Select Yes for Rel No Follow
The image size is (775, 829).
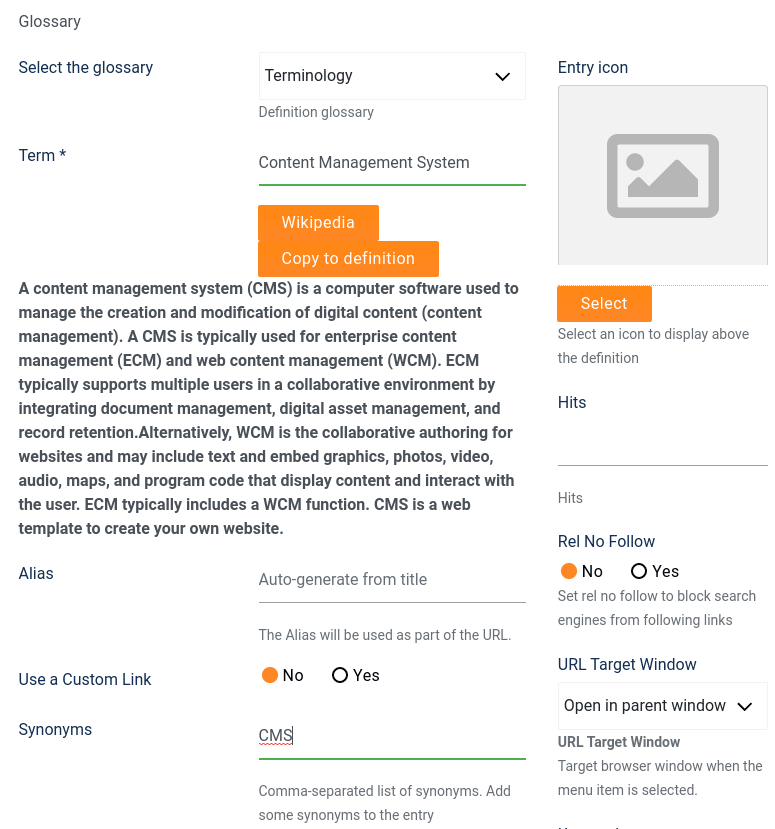pyautogui.click(x=639, y=572)
